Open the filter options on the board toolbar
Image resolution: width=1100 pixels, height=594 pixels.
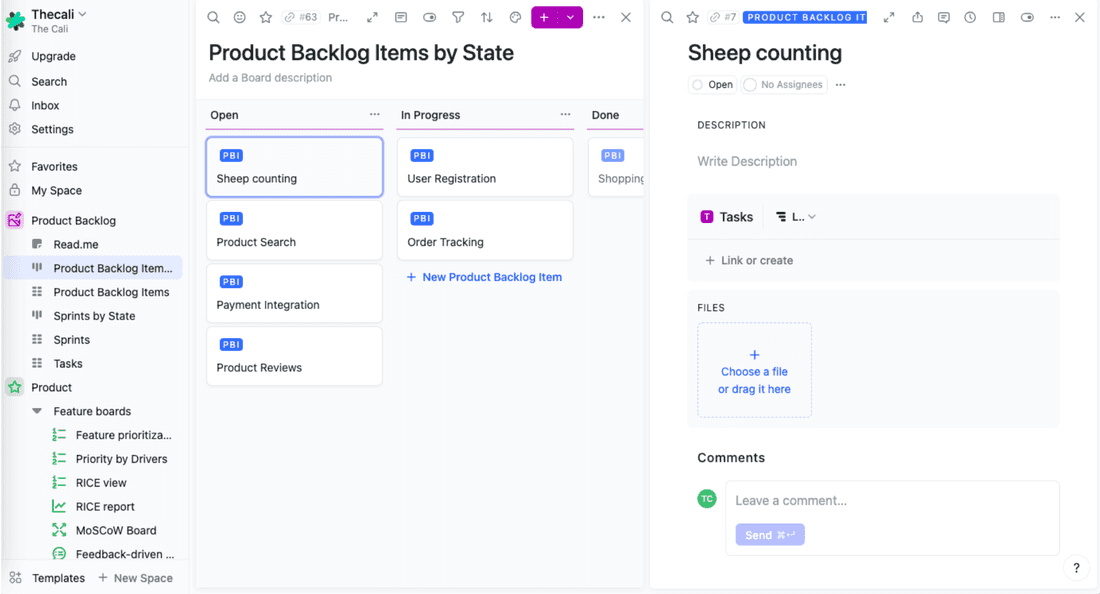(457, 17)
